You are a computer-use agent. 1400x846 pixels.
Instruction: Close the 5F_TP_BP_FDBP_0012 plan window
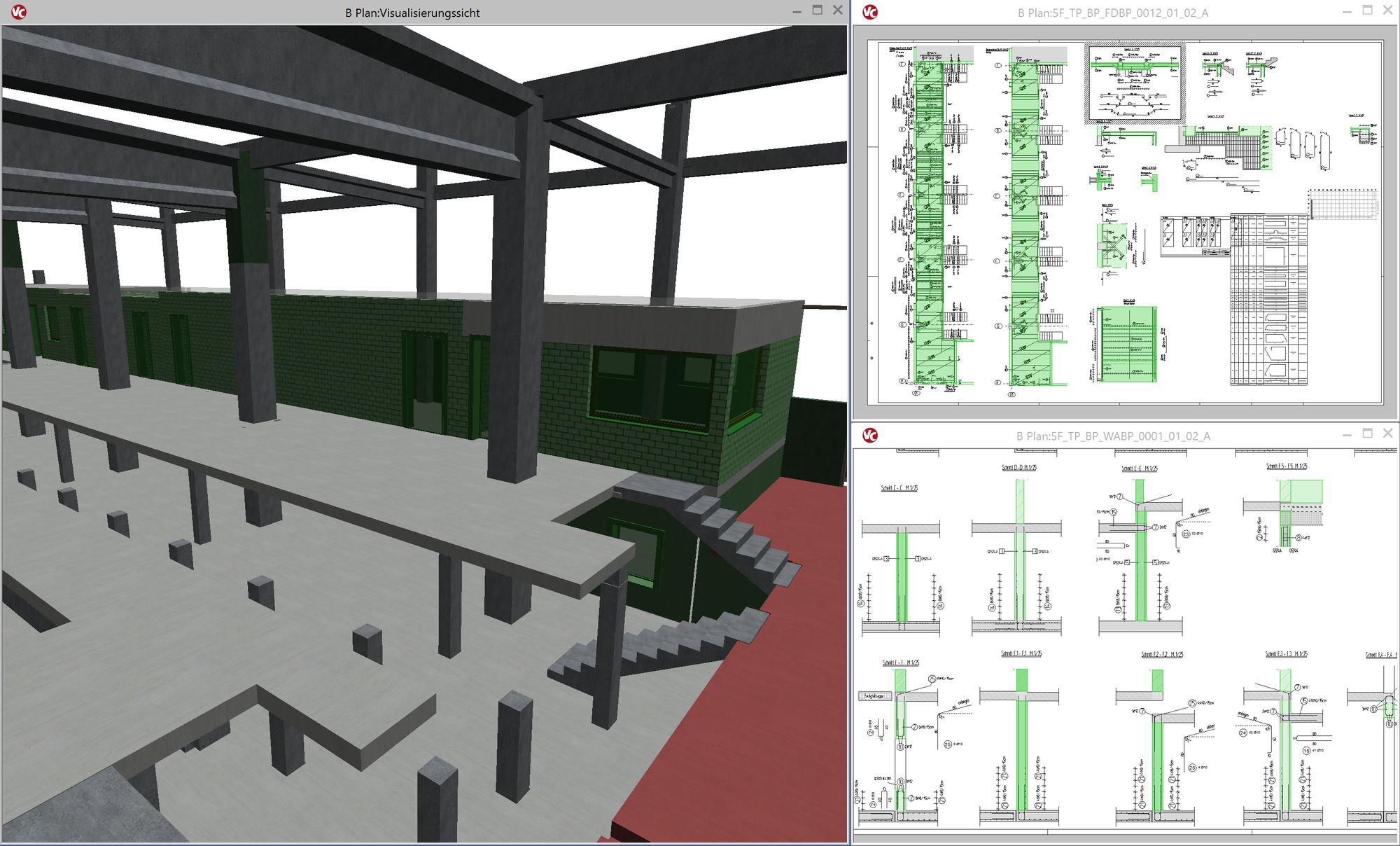(x=1387, y=11)
